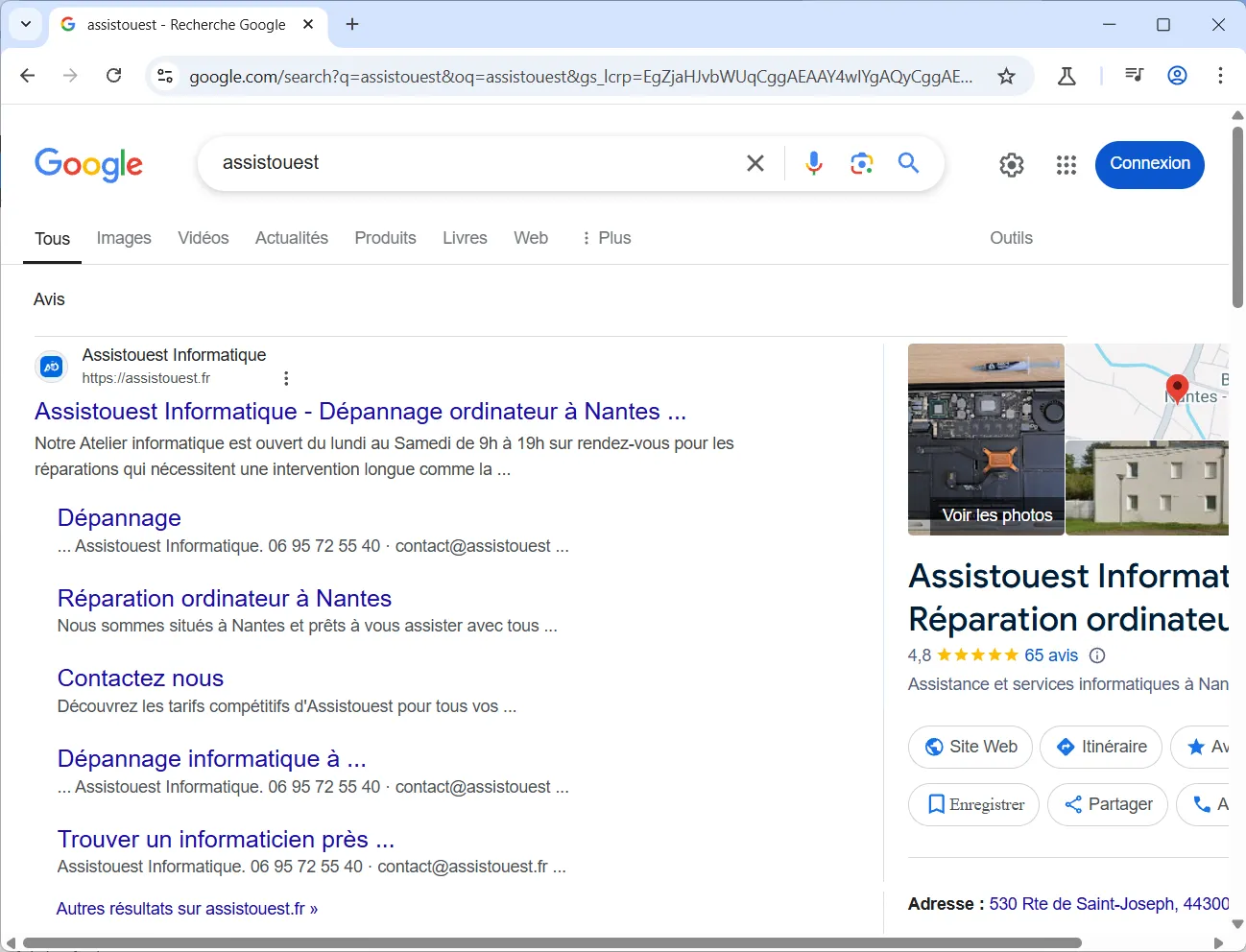The height and width of the screenshot is (952, 1246).
Task: Open the Contactez nous sitelink
Action: click(140, 678)
